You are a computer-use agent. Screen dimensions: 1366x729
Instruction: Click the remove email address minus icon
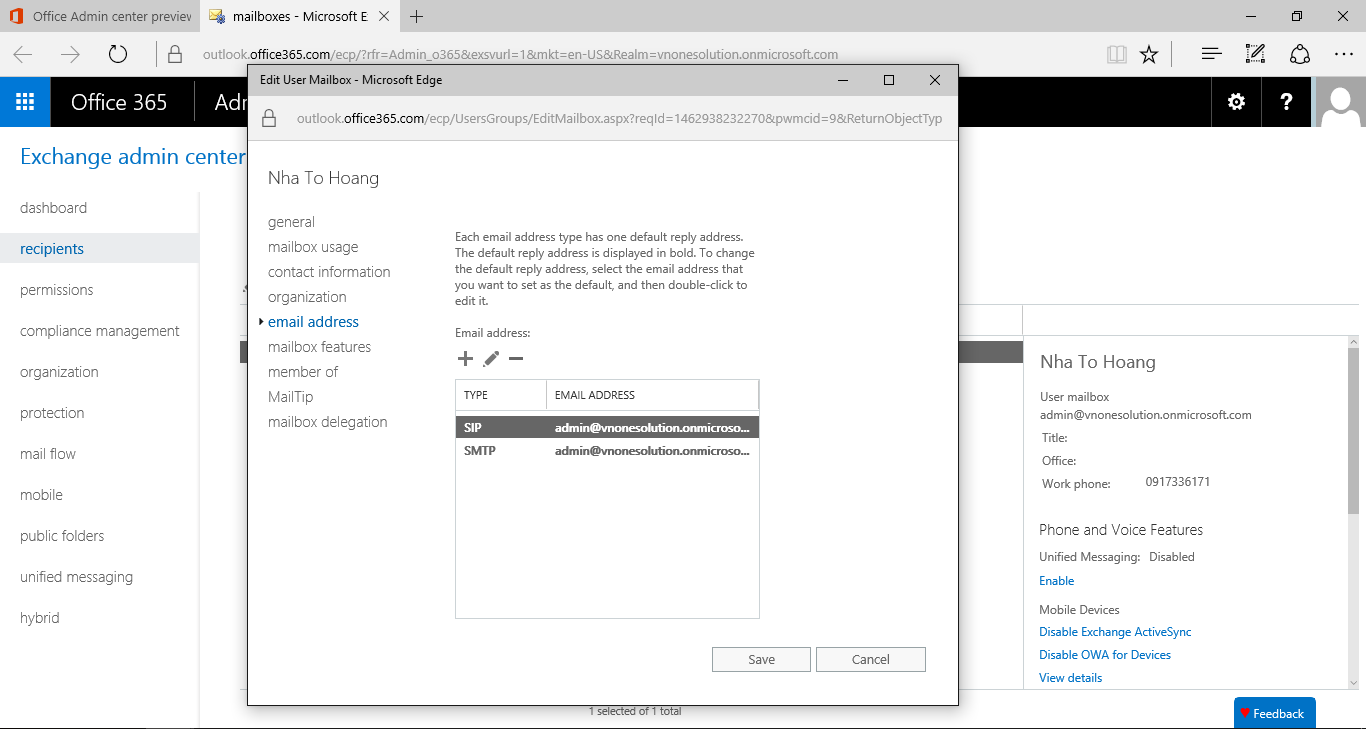(x=516, y=359)
